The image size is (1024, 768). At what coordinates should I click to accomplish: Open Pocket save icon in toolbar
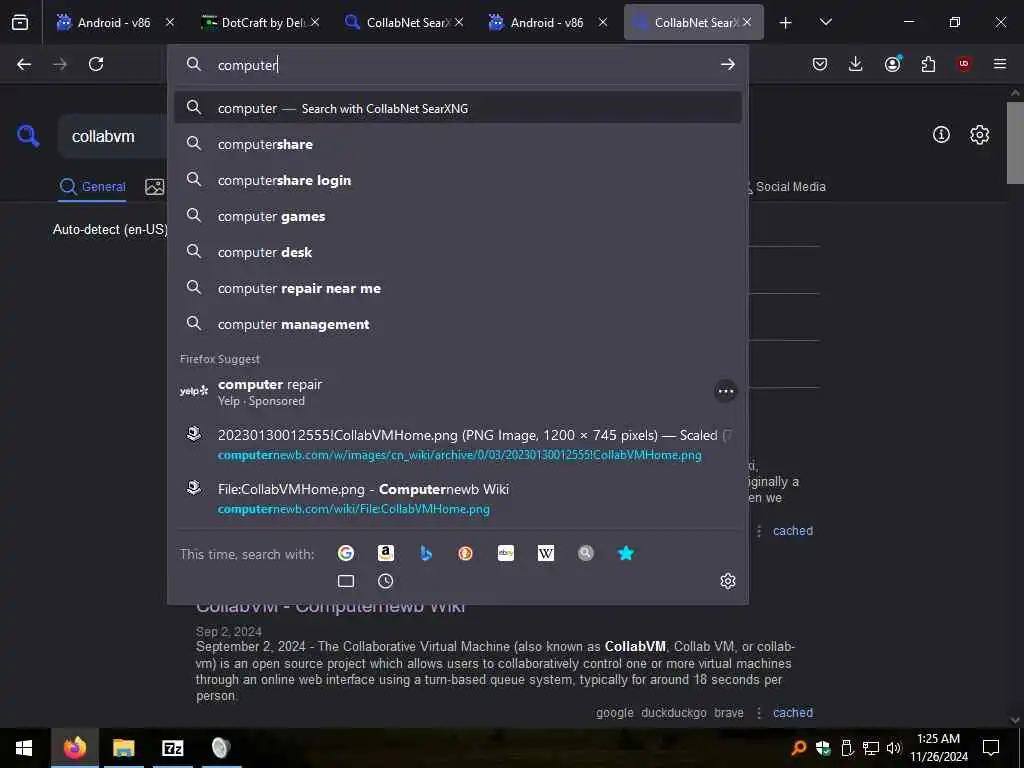tap(820, 64)
